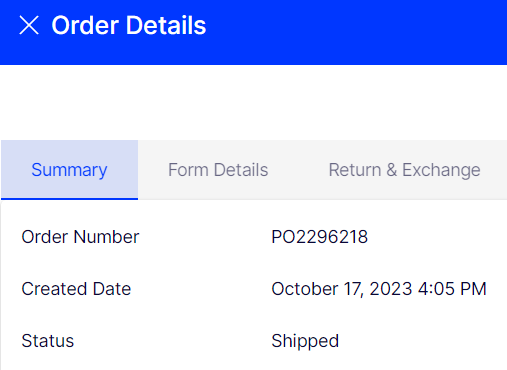
Task: Switch to the Summary tab
Action: pos(69,170)
